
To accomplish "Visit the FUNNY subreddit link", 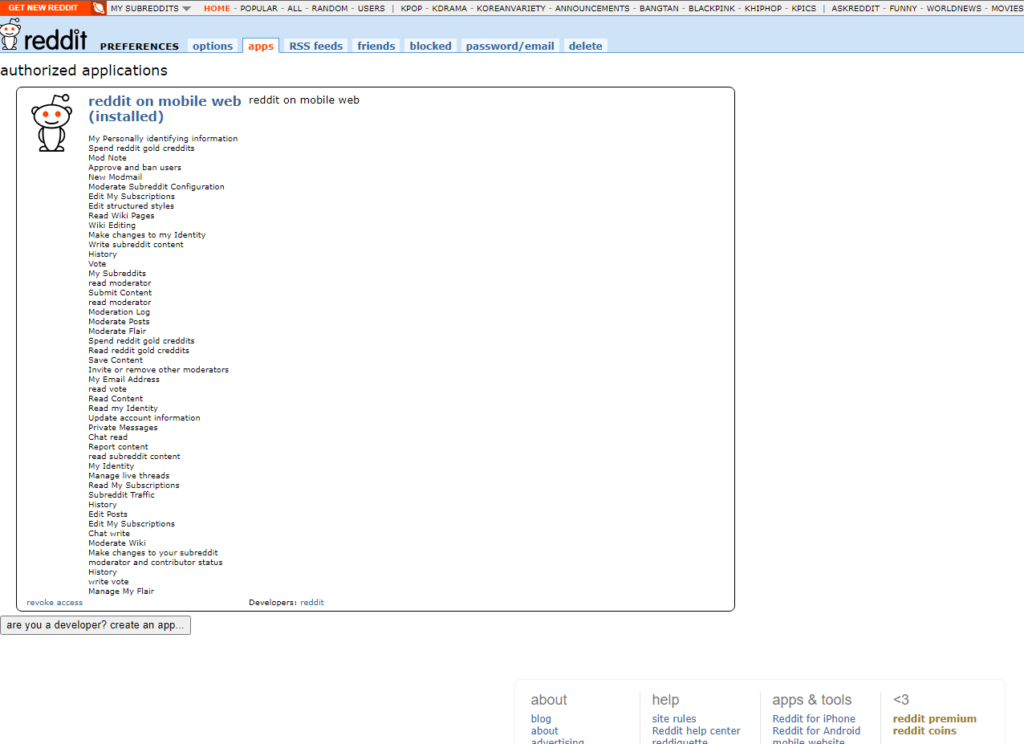I will click(903, 8).
